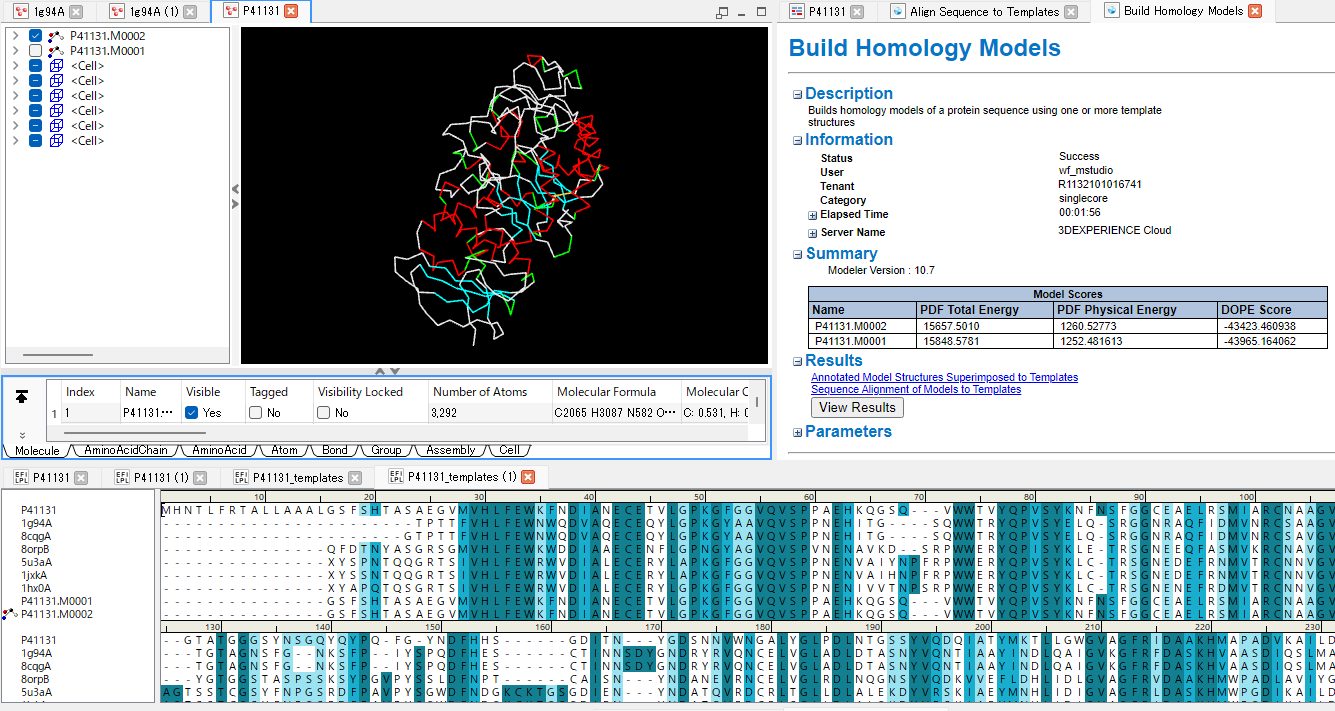Open Sequence Alignment of Models to Templates link
The image size is (1335, 711).
coord(915,389)
